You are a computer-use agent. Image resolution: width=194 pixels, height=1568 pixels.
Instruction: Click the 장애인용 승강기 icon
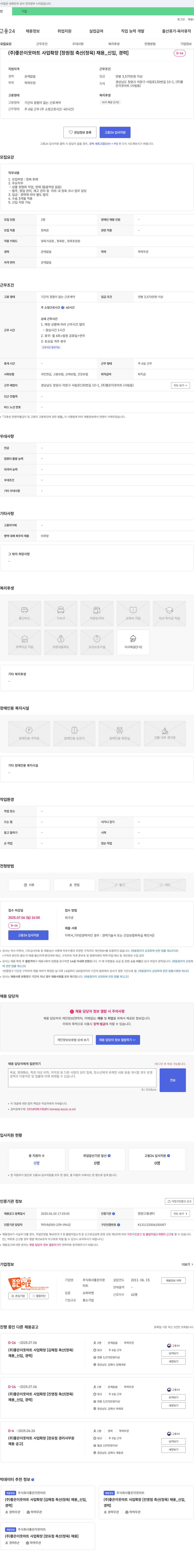click(x=74, y=733)
